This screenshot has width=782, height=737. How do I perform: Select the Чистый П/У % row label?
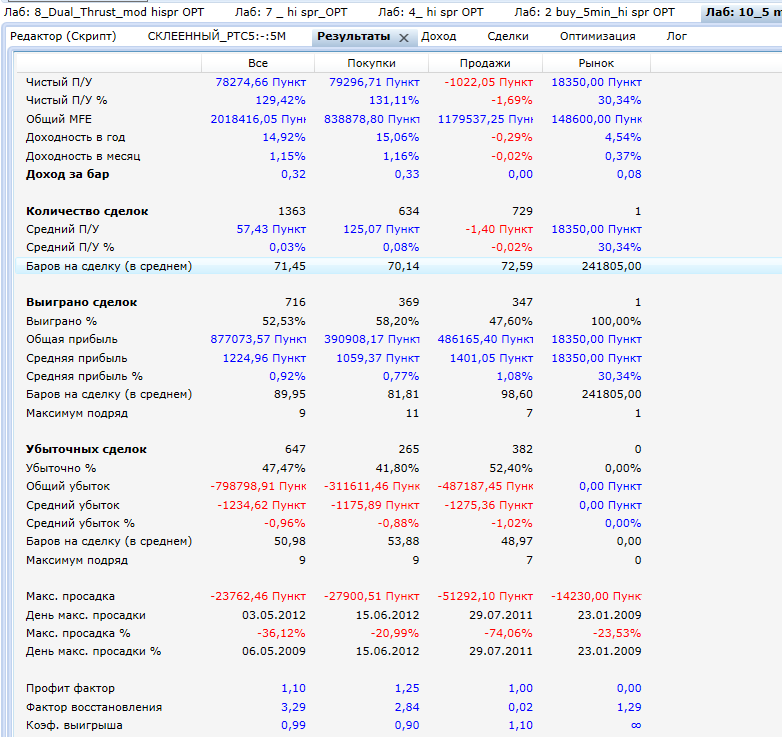pos(66,100)
